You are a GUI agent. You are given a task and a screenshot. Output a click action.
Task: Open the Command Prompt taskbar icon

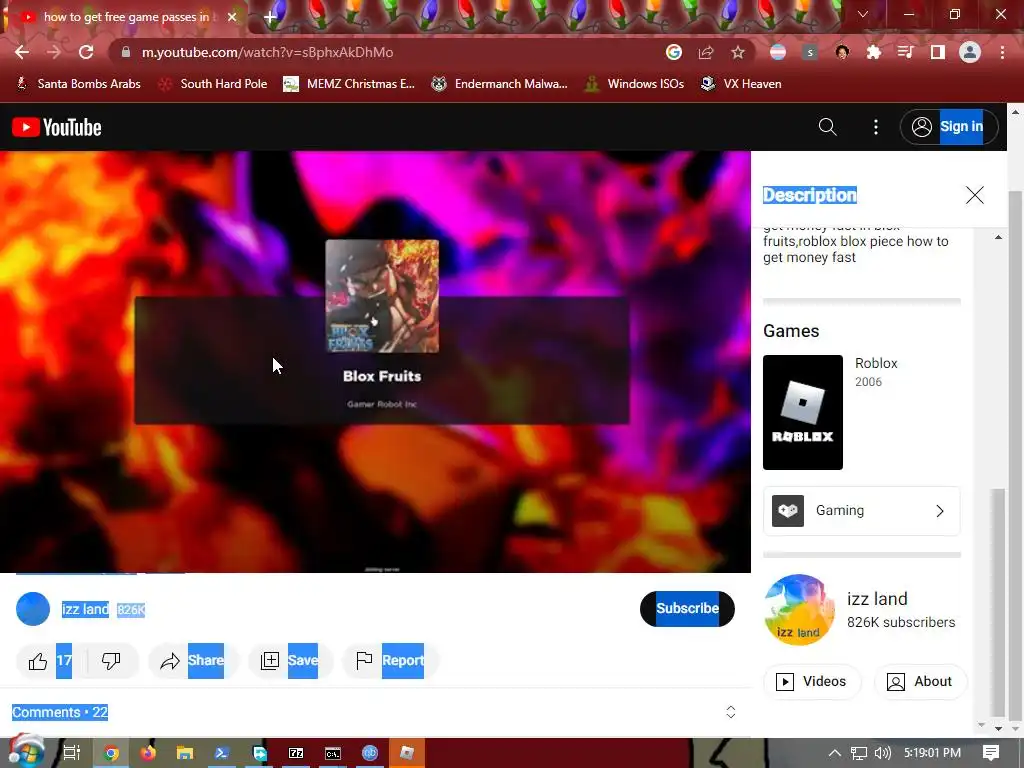point(332,753)
